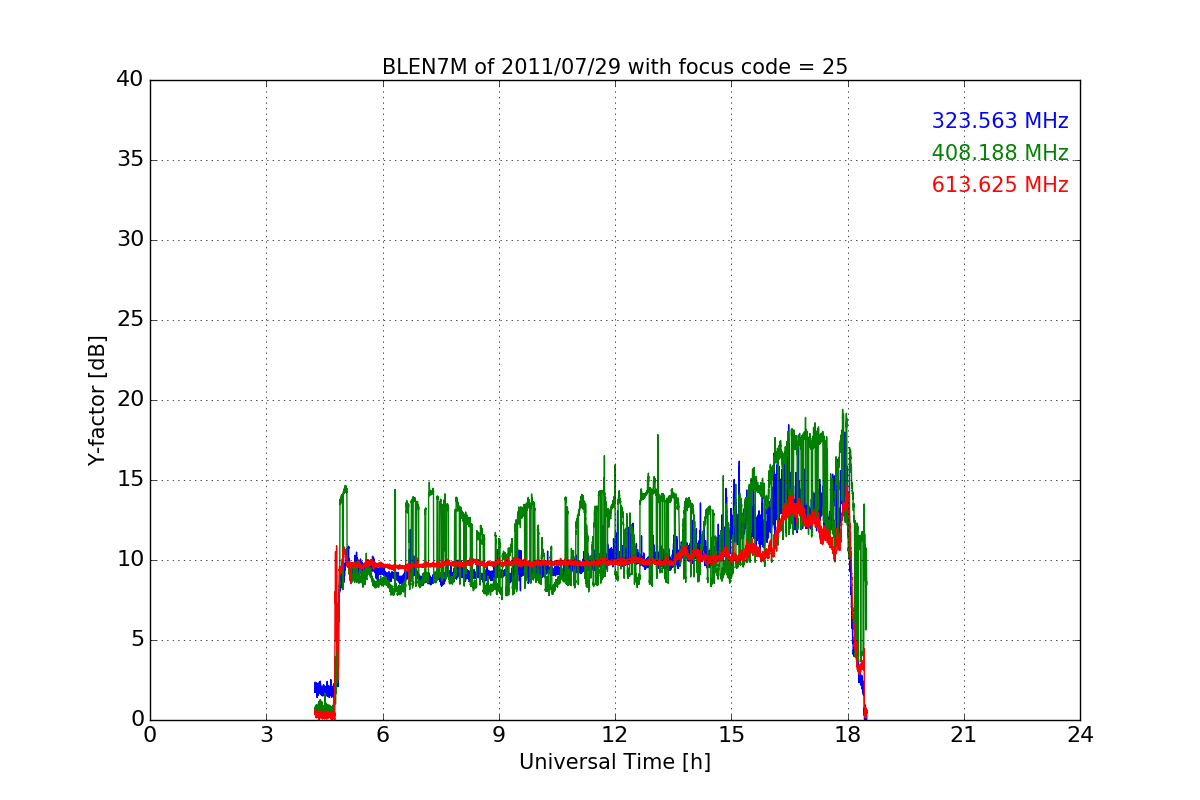Click x-axis tick label '3'
This screenshot has width=1200, height=800.
click(266, 734)
